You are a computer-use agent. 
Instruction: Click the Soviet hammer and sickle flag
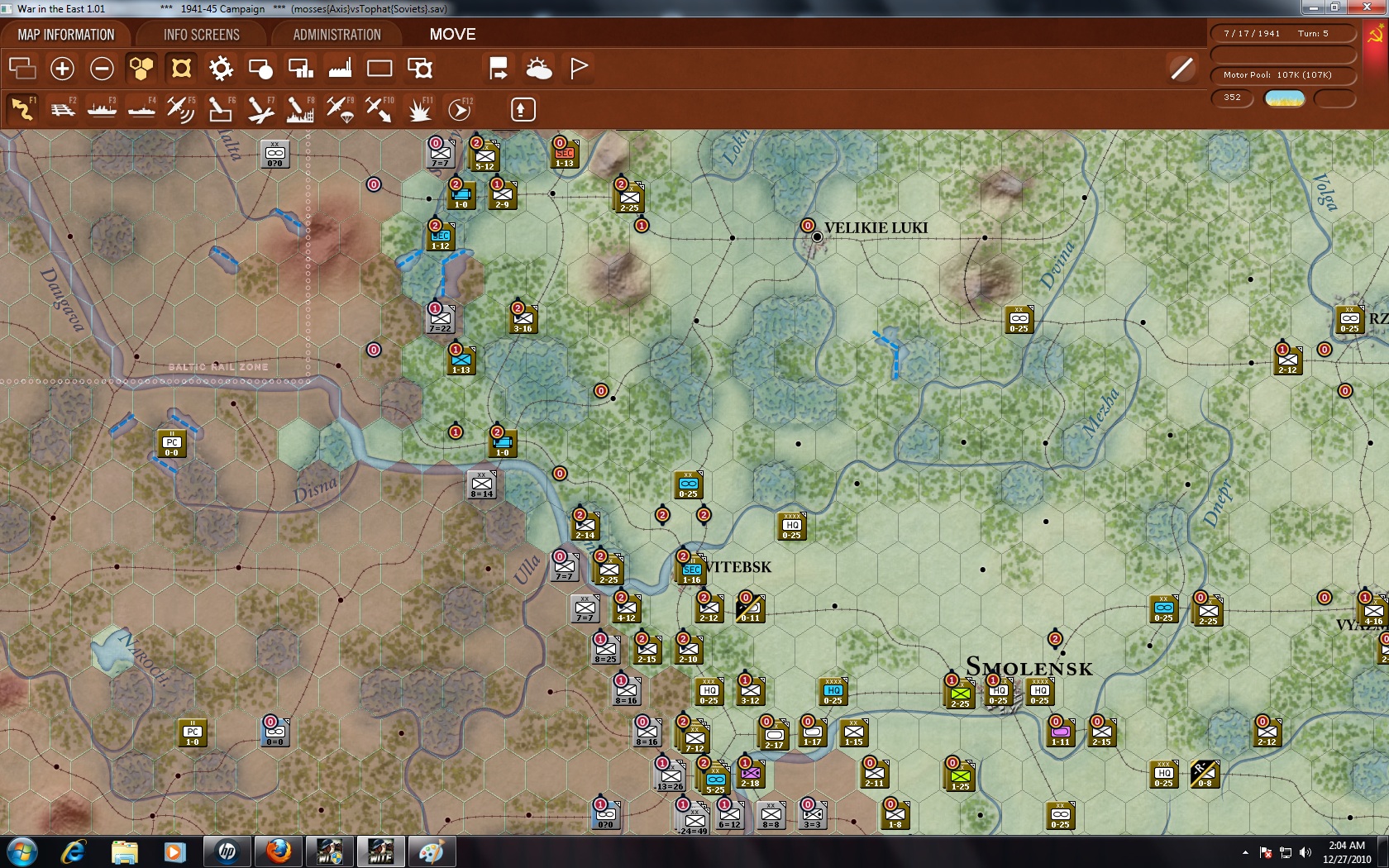[1376, 34]
